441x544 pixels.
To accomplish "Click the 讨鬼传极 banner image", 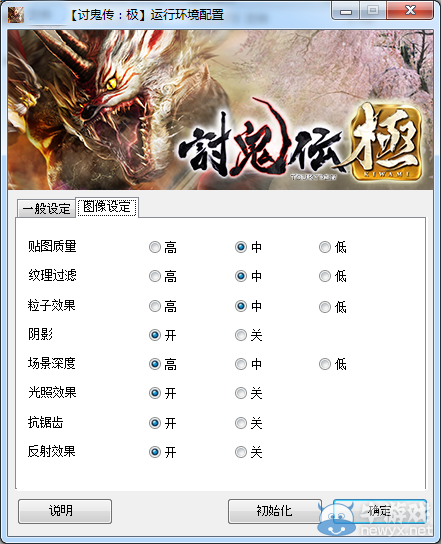I will pyautogui.click(x=220, y=110).
